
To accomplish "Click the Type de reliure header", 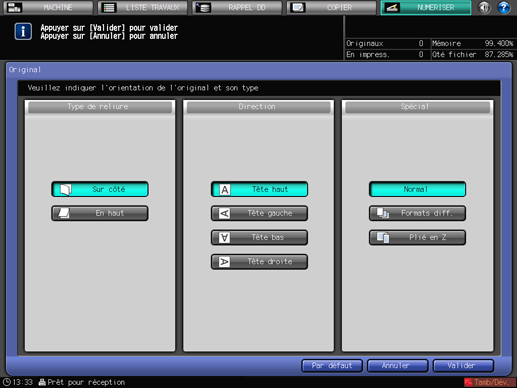I will (x=100, y=107).
